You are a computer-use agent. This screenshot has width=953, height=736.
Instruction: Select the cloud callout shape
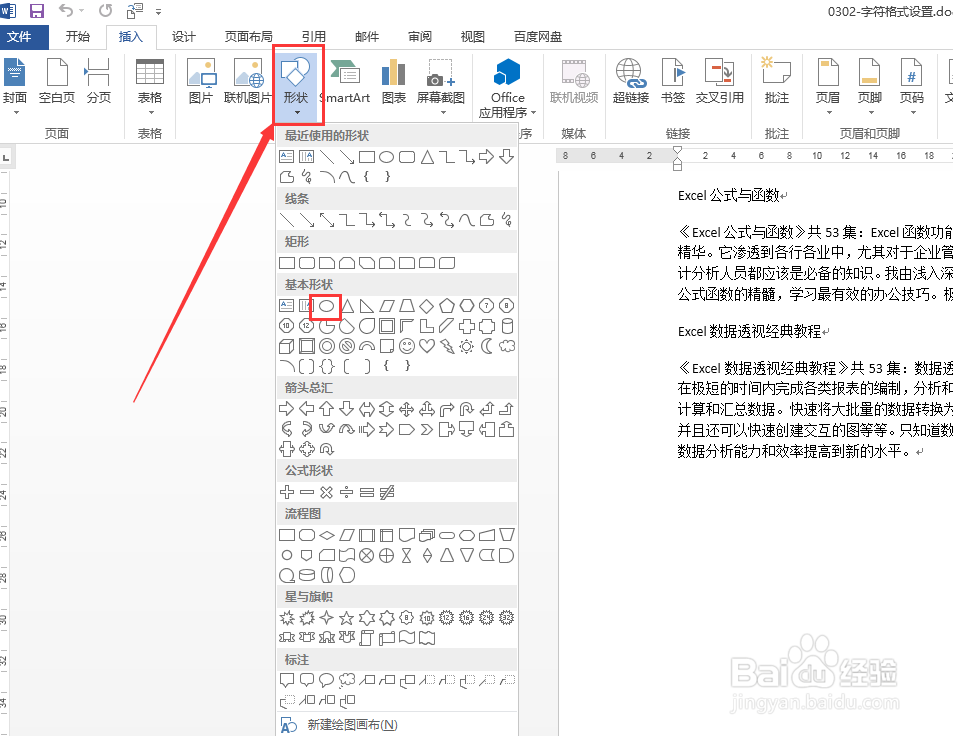click(346, 679)
